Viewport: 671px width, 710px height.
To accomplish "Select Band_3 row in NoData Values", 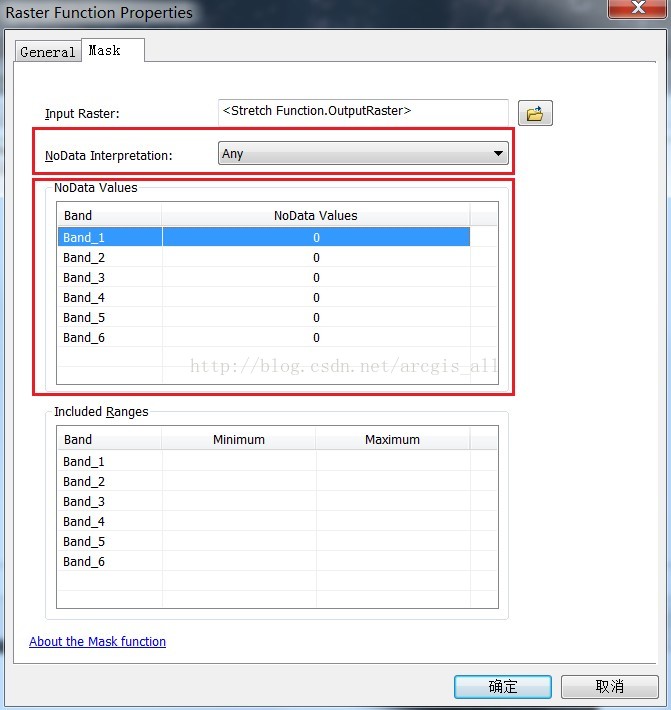I will pos(264,277).
